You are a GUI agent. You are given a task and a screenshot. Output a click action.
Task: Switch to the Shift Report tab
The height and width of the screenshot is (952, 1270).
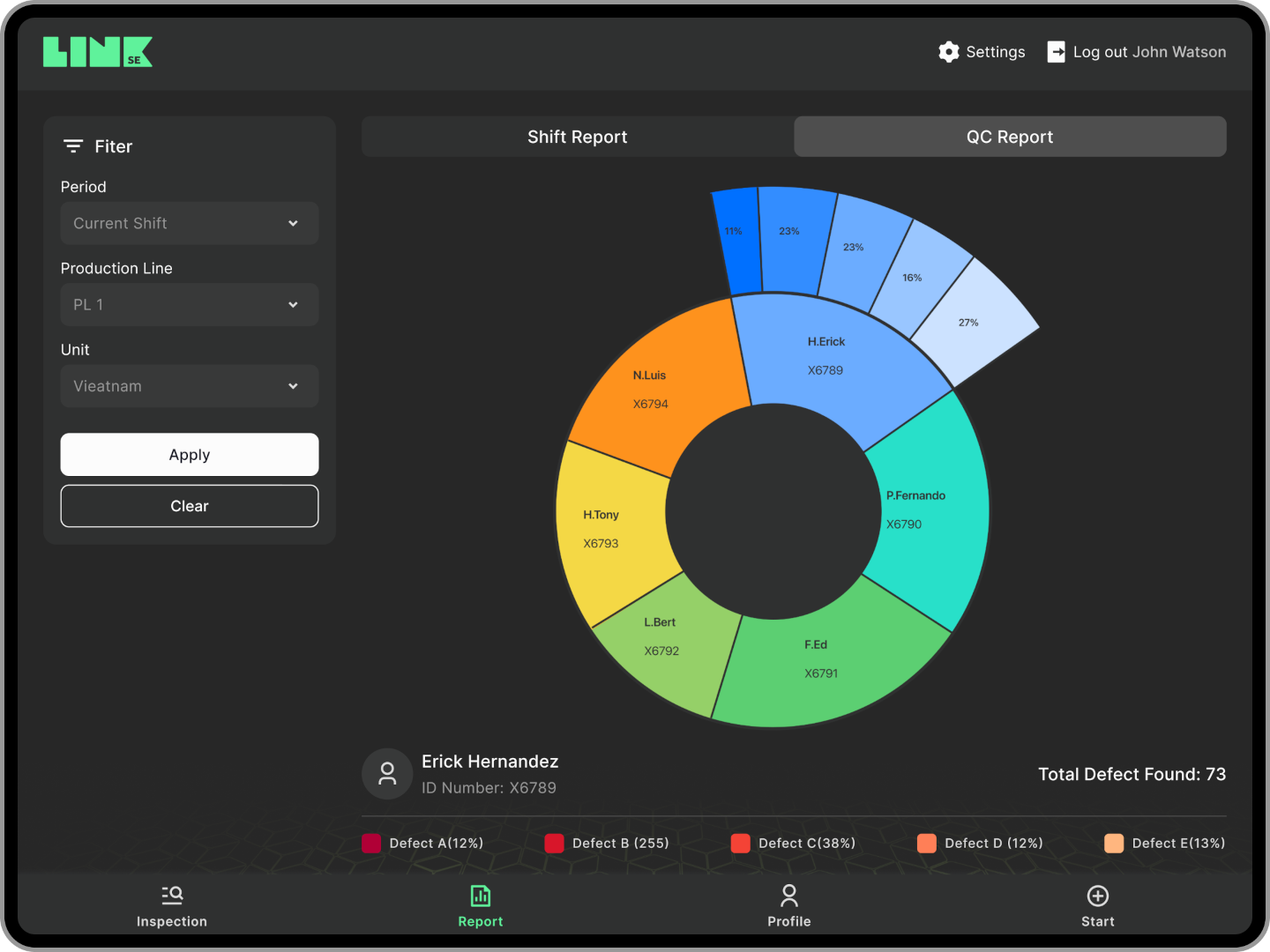(x=577, y=137)
